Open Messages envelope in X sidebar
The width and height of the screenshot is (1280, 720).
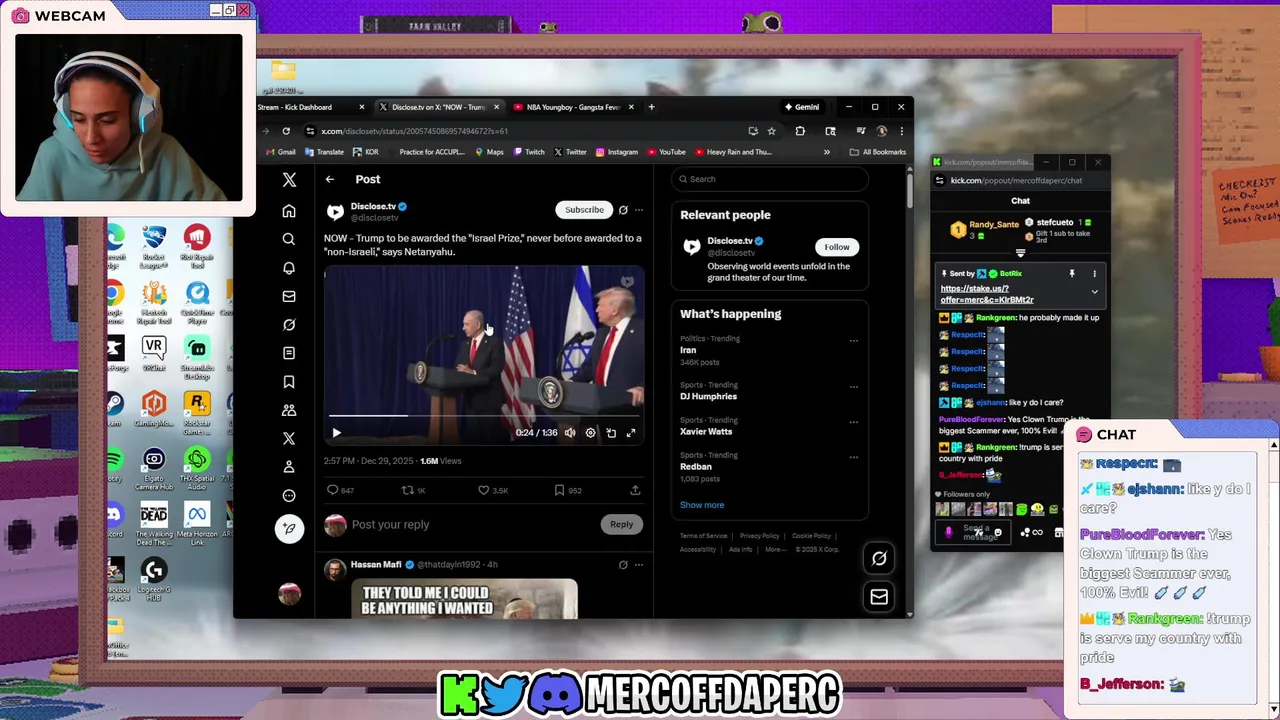coord(289,296)
